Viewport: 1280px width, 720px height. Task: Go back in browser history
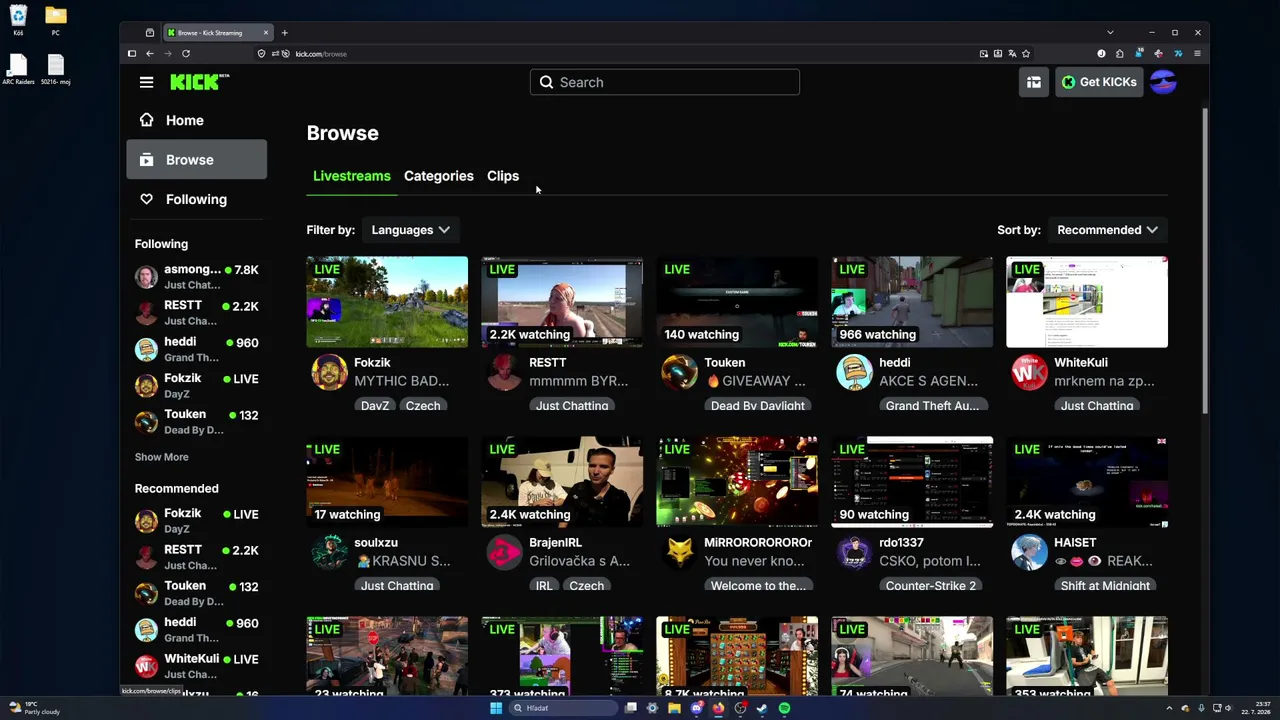(x=150, y=53)
